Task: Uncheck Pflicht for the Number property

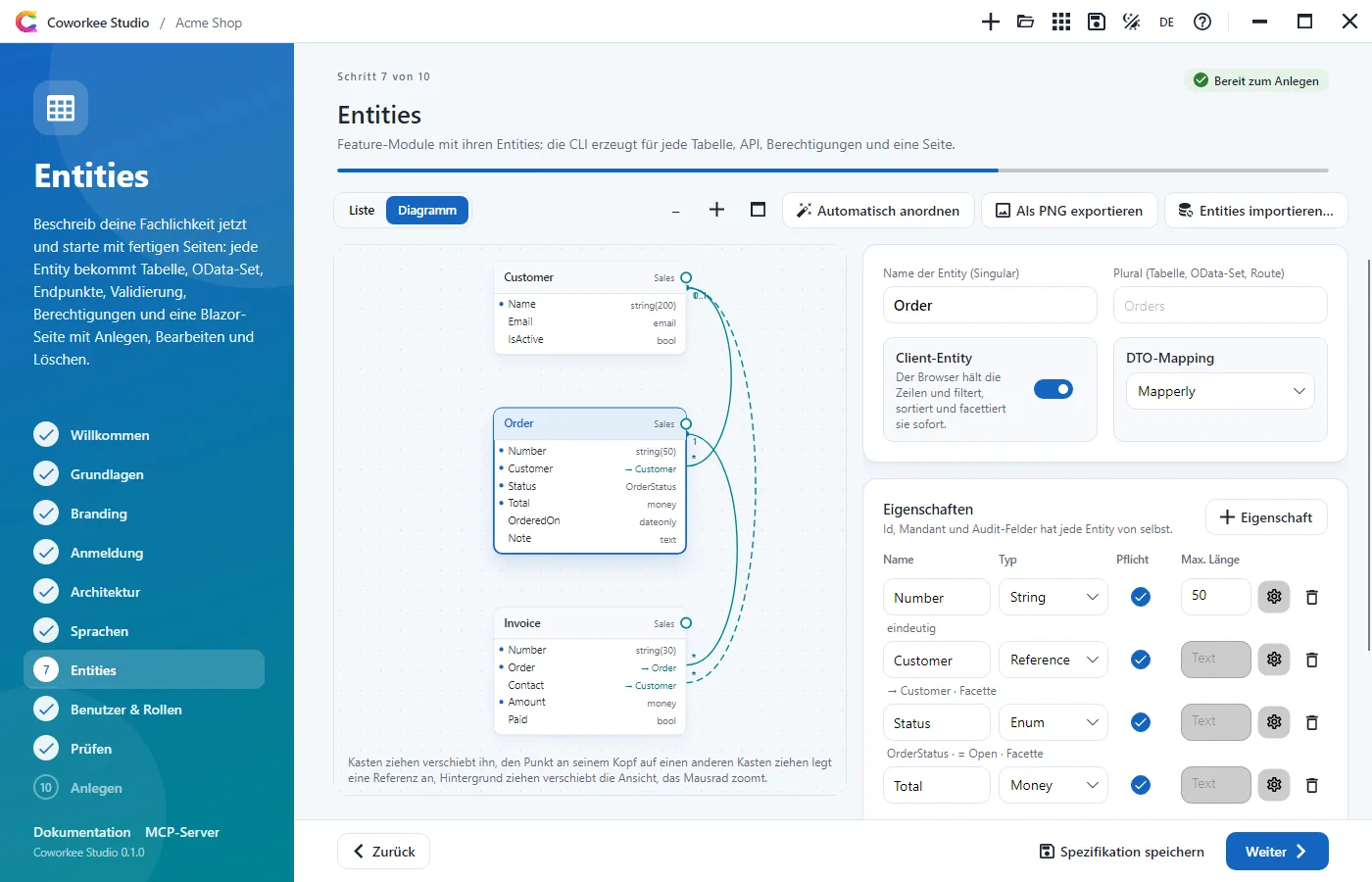Action: coord(1141,597)
